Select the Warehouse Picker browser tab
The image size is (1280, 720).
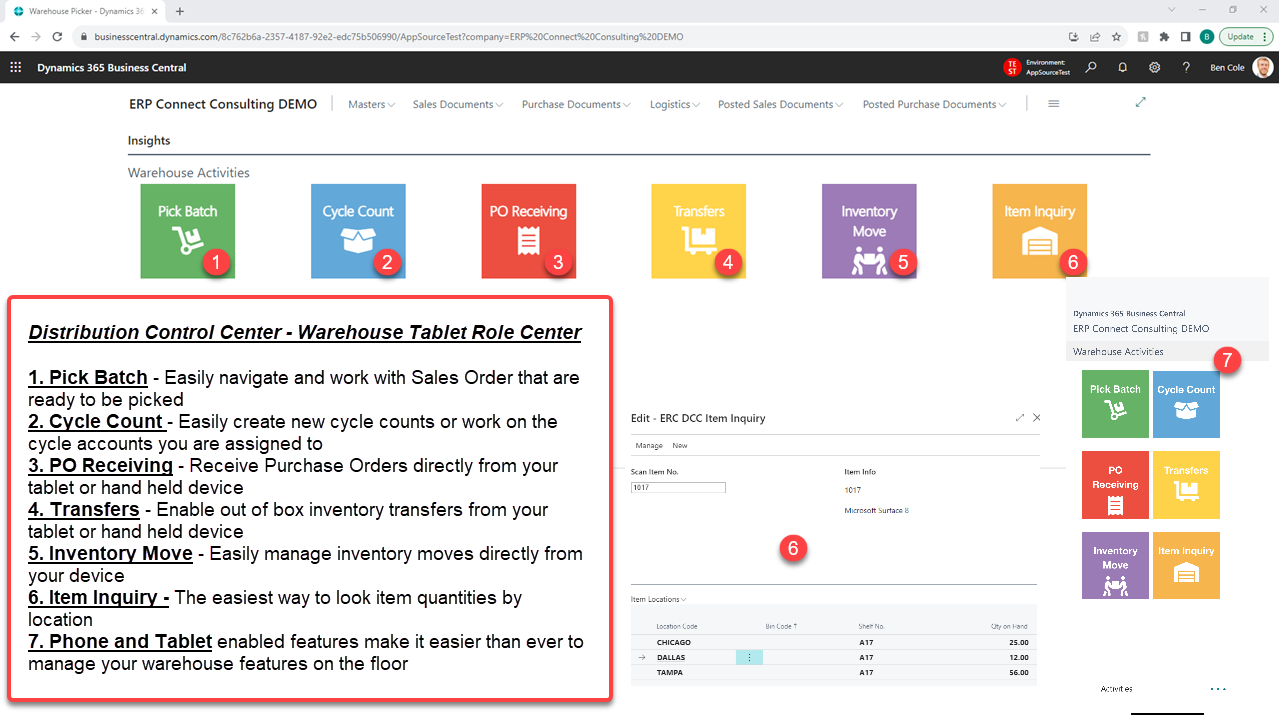(x=86, y=11)
